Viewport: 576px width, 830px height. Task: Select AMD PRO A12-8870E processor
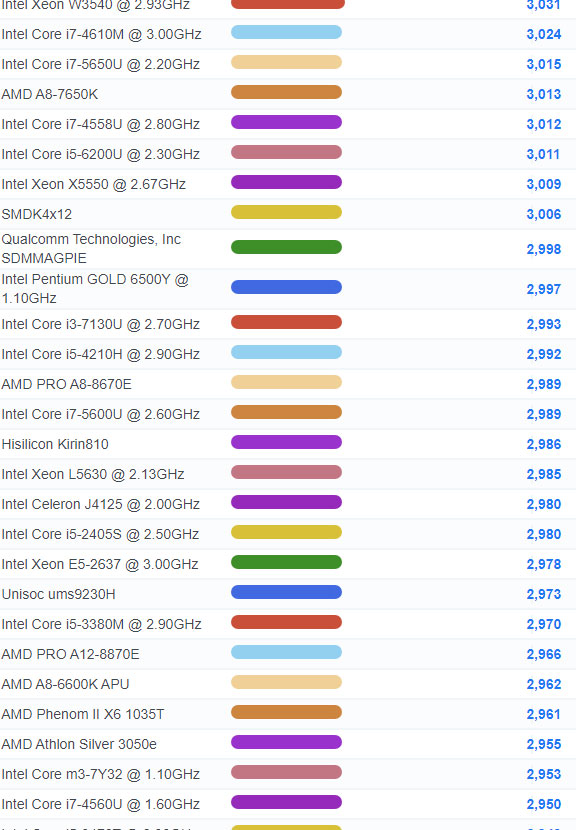(x=70, y=654)
